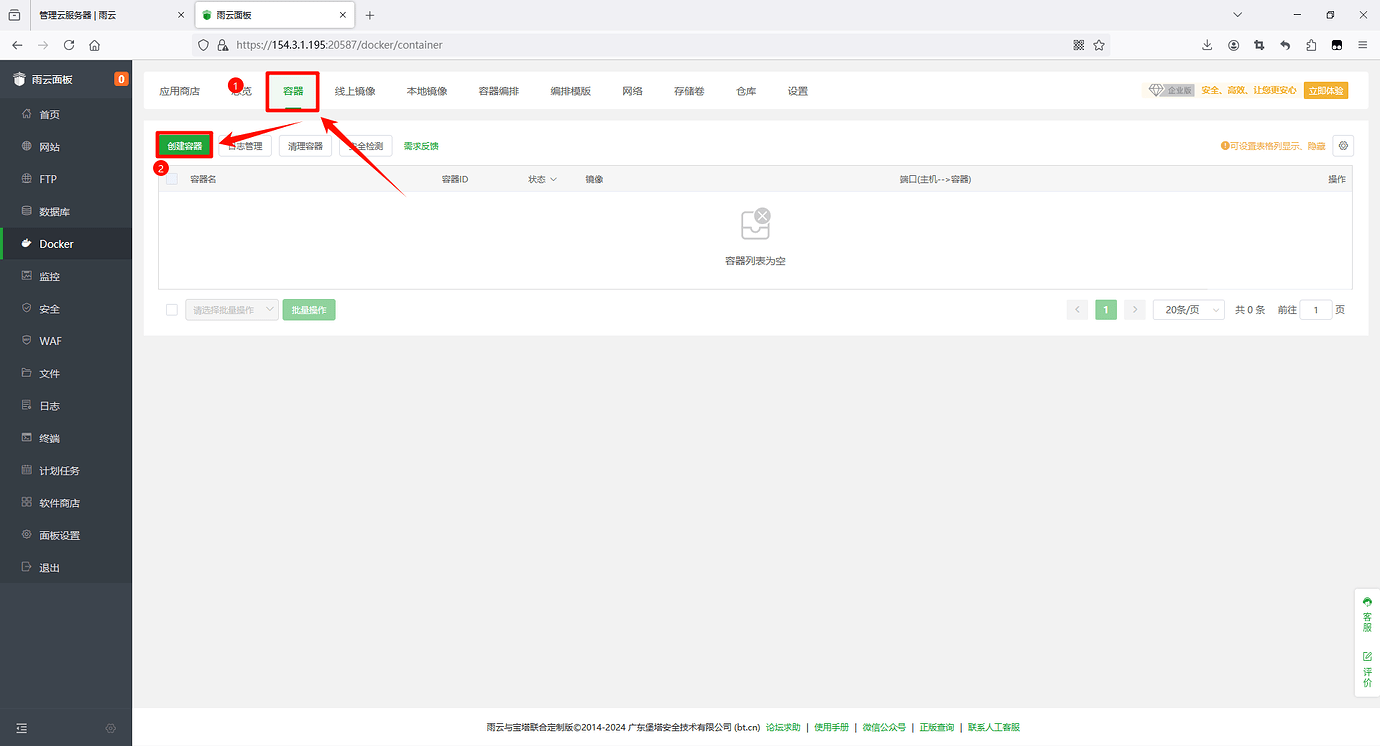The width and height of the screenshot is (1380, 746).
Task: Open the 使用手册 manual link in the footer
Action: tap(830, 727)
